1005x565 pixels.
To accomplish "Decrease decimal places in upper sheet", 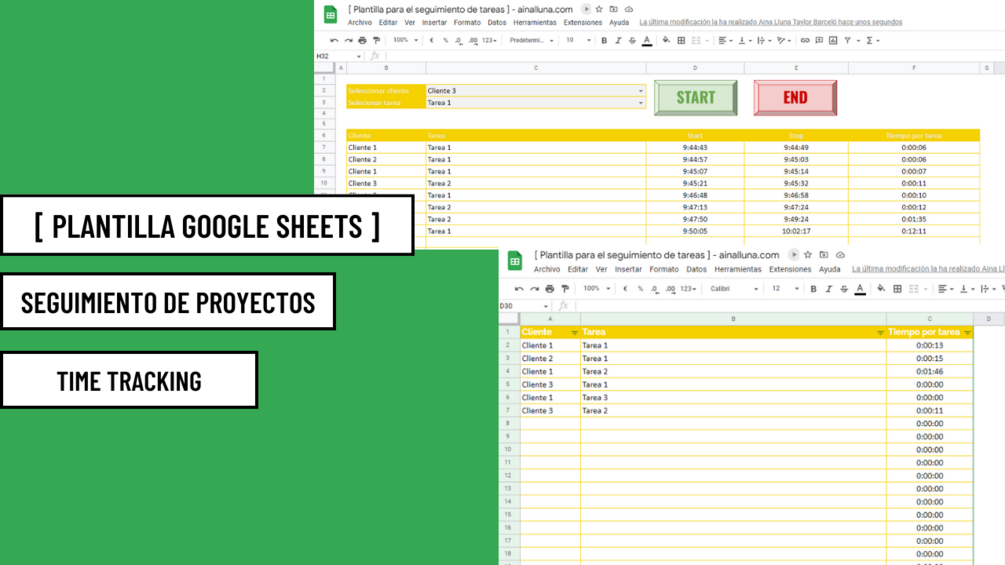I will tap(459, 40).
